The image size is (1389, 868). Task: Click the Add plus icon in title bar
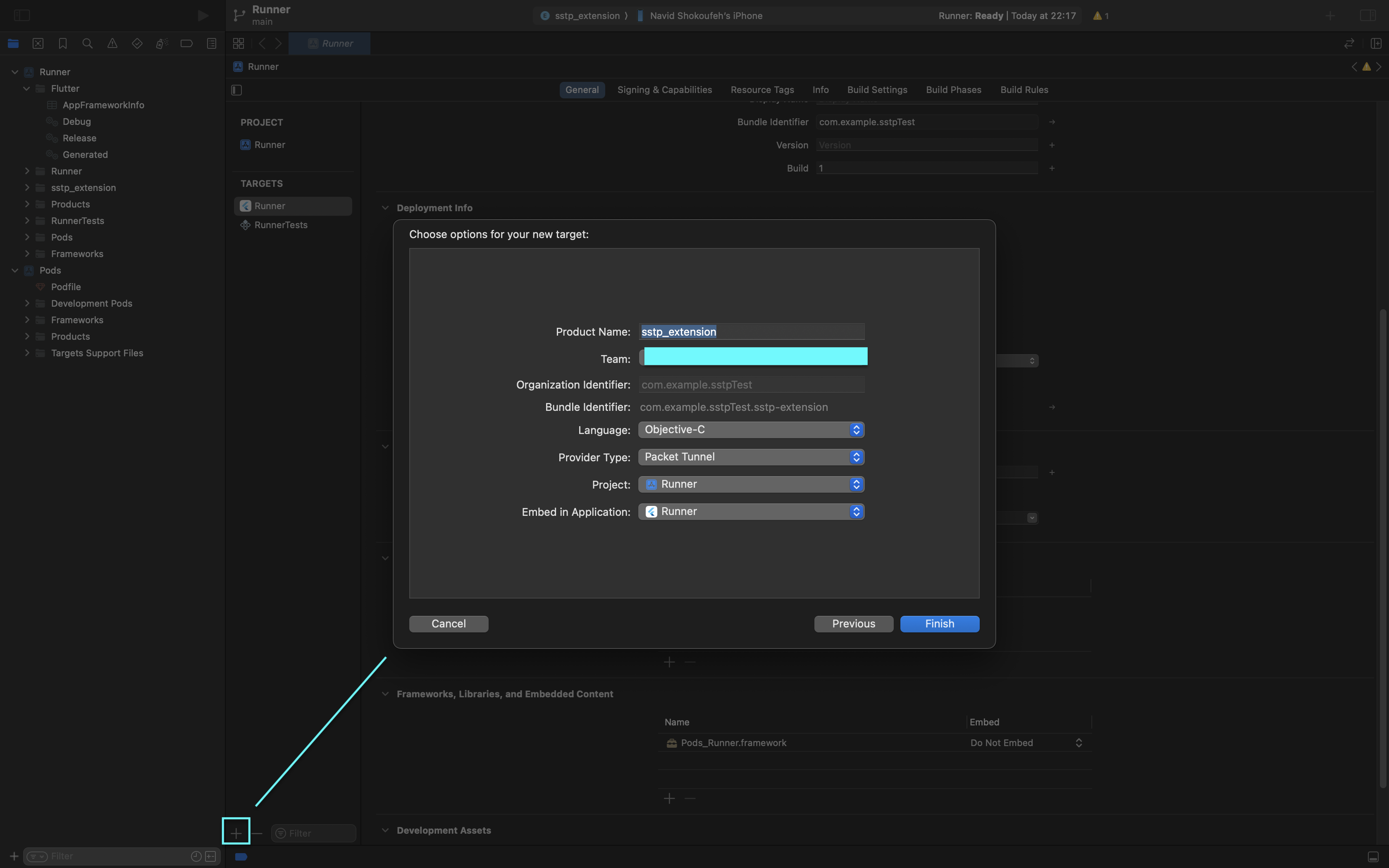[x=1330, y=16]
